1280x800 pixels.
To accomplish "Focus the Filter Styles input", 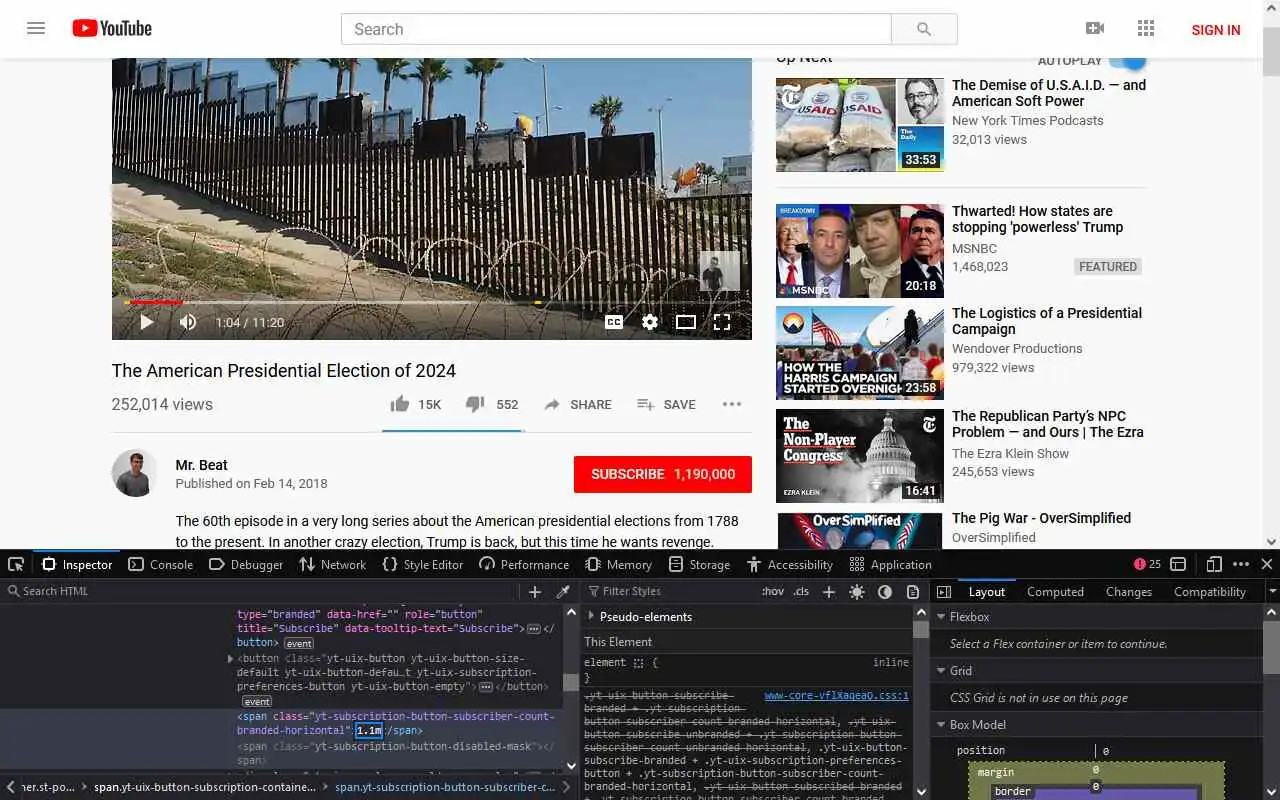I will (x=670, y=591).
